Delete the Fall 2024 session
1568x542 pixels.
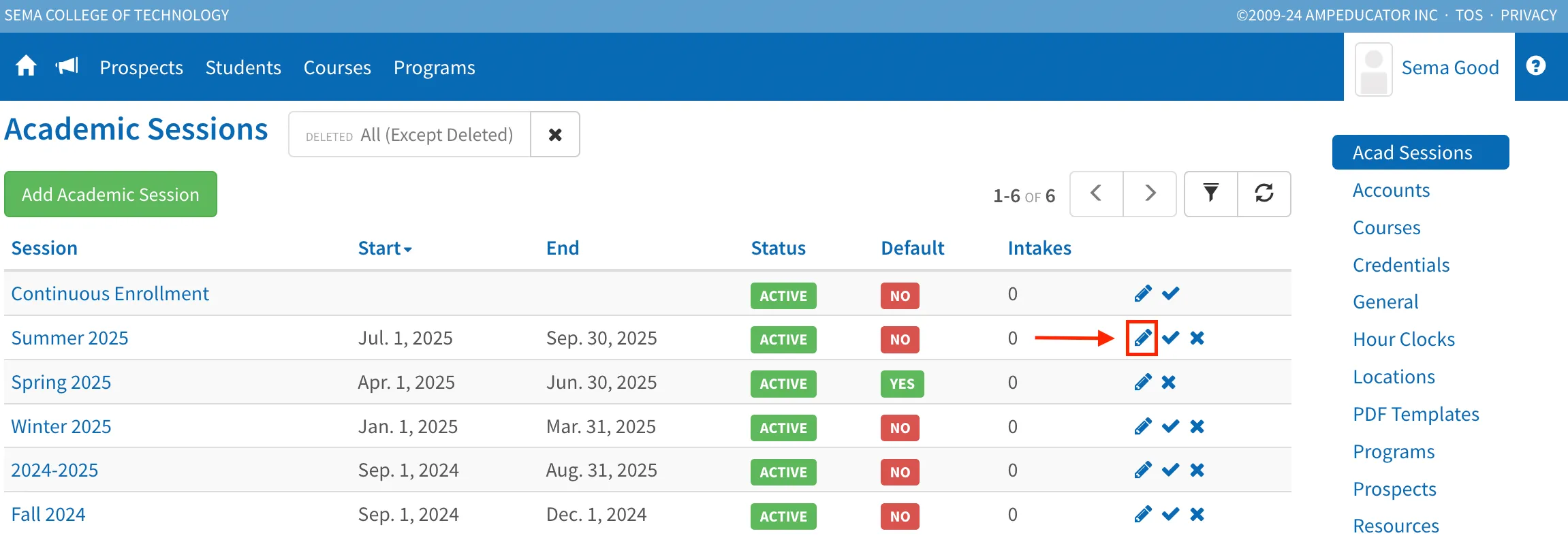point(1197,514)
